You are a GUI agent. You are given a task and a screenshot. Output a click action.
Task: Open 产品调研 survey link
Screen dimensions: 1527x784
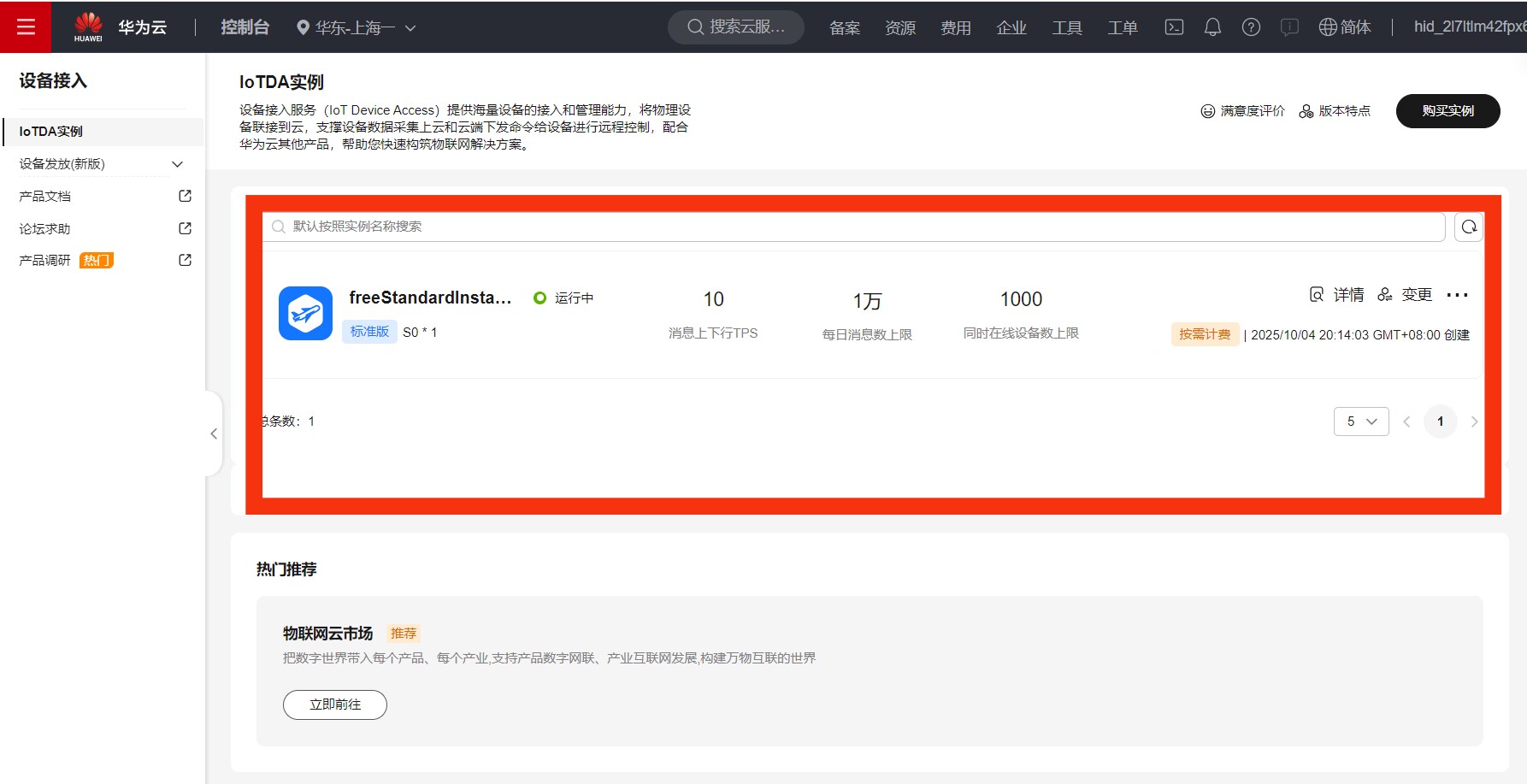point(45,261)
